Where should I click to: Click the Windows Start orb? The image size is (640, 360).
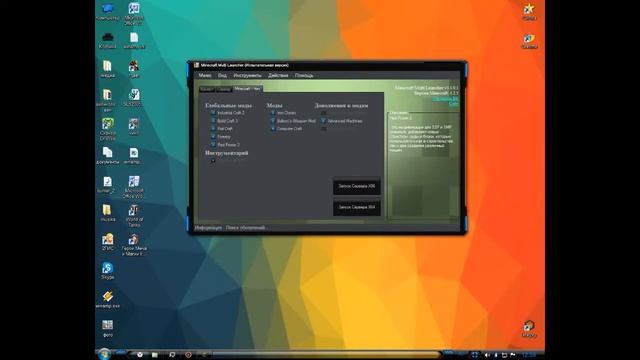click(x=104, y=354)
